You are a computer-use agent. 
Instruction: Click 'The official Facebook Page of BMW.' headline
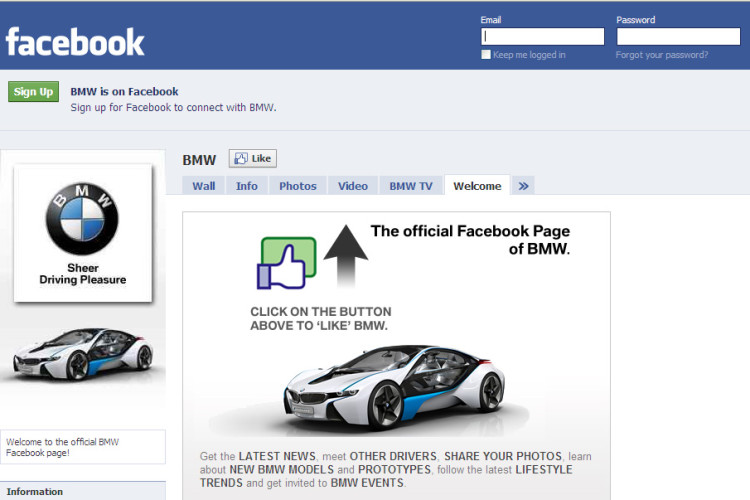[471, 240]
